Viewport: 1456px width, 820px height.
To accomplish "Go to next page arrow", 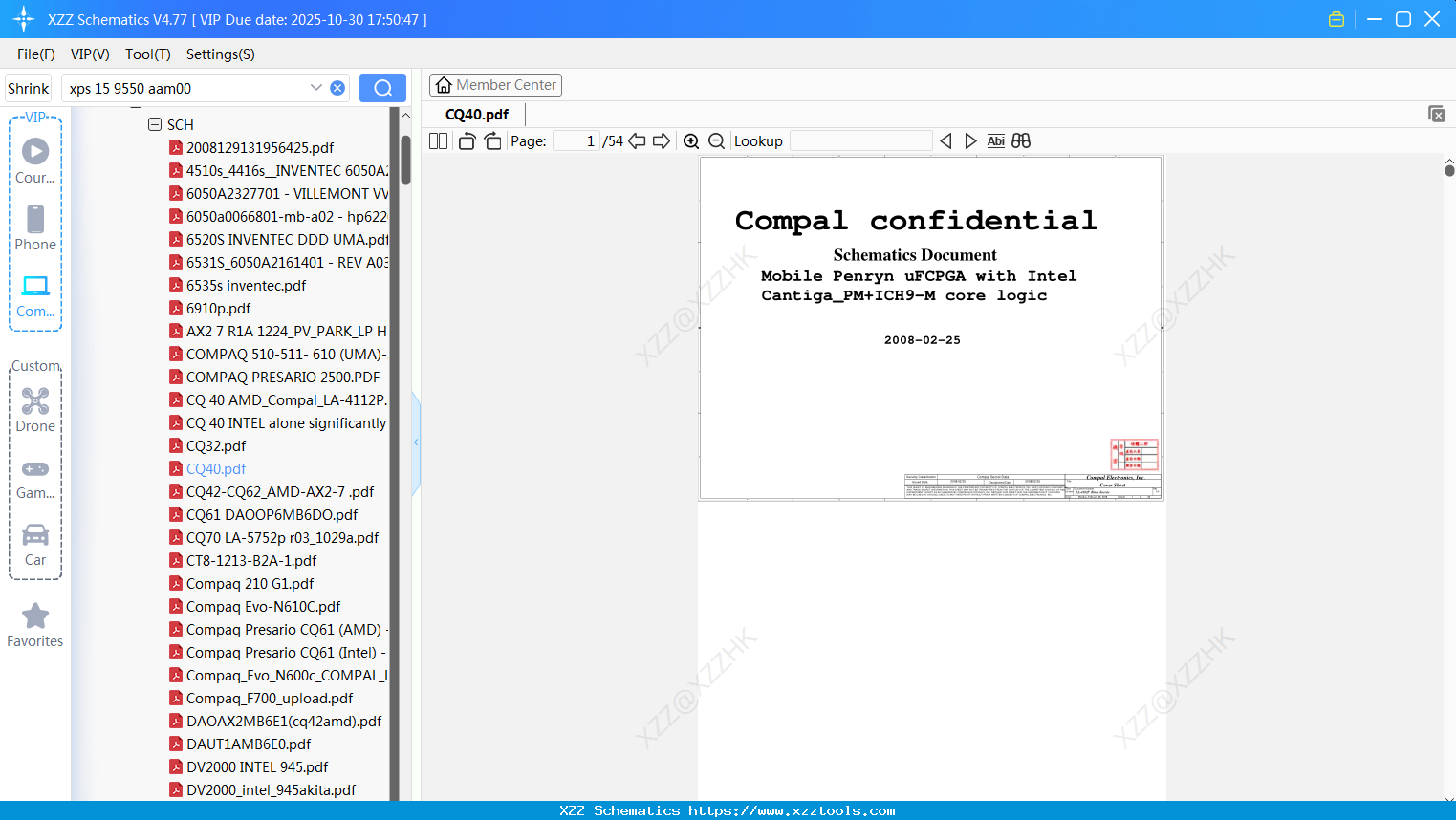I will 662,141.
